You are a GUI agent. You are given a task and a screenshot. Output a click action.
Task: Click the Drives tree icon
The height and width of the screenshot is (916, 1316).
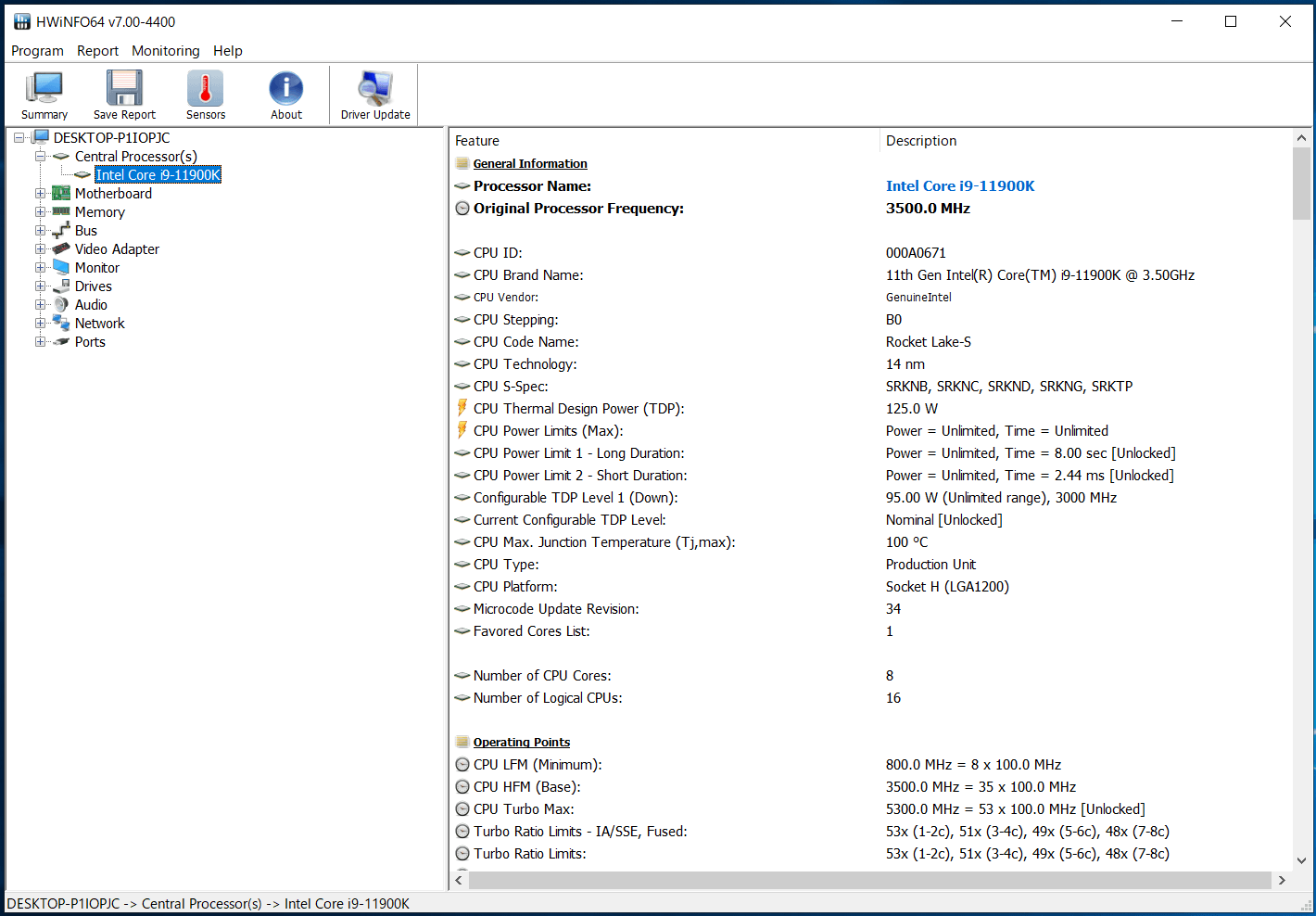click(x=61, y=286)
